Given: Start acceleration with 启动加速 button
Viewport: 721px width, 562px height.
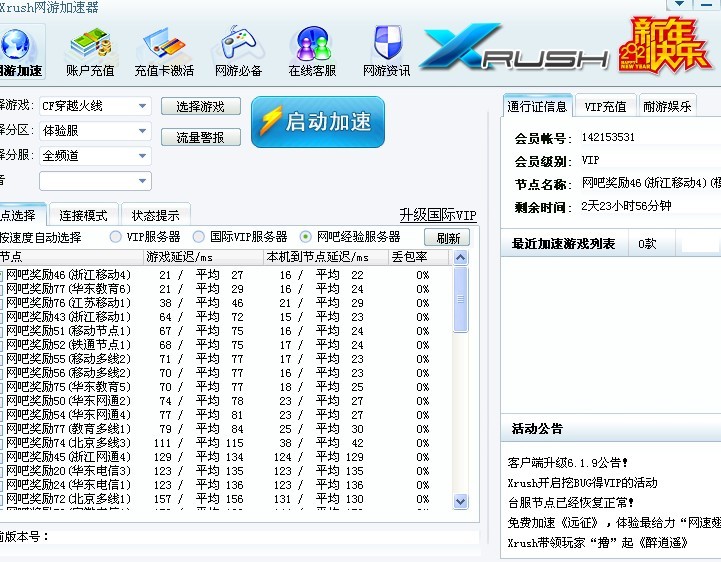Looking at the screenshot, I should pyautogui.click(x=318, y=122).
